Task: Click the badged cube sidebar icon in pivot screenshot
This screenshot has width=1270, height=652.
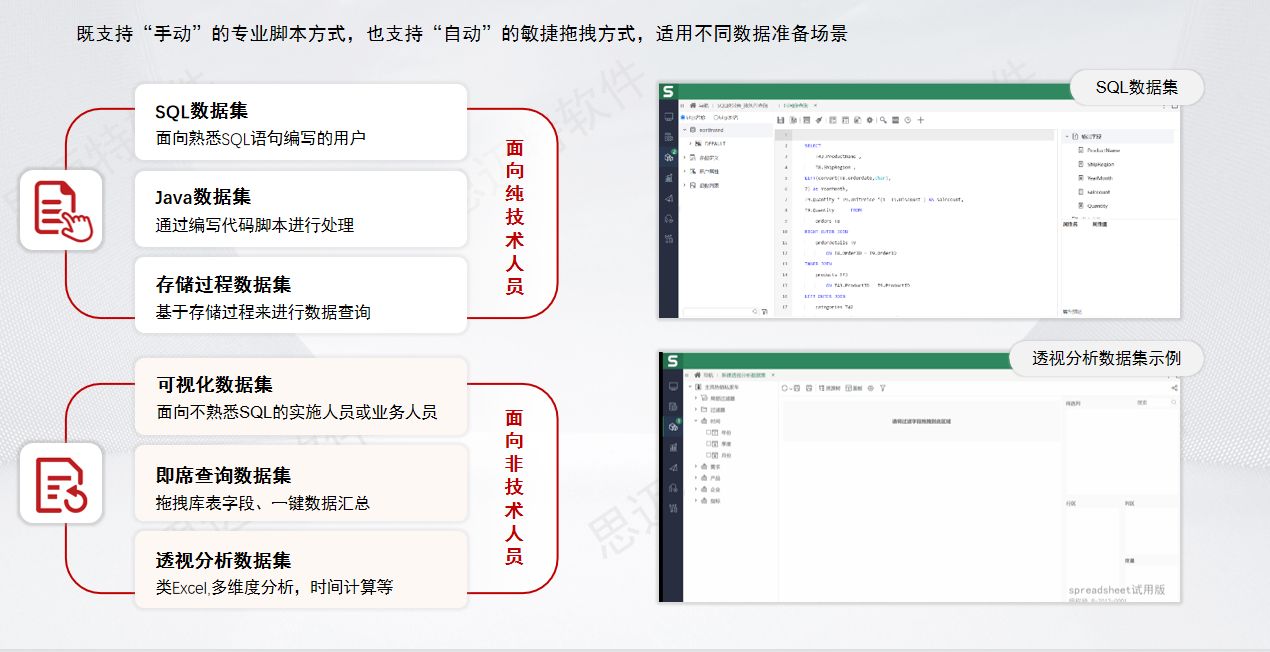Action: (x=674, y=427)
